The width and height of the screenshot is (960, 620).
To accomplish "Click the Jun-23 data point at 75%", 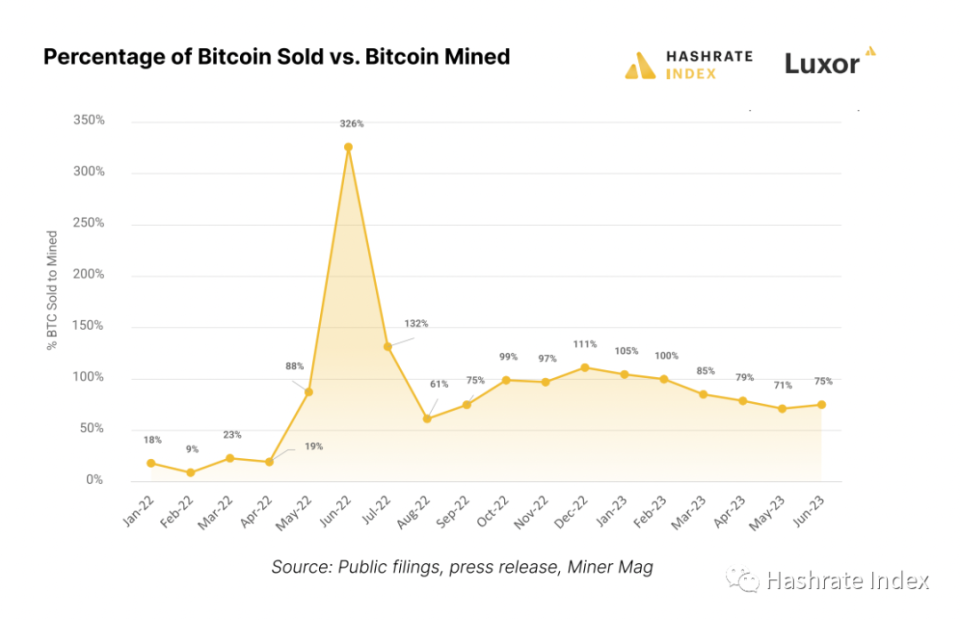I will 822,405.
